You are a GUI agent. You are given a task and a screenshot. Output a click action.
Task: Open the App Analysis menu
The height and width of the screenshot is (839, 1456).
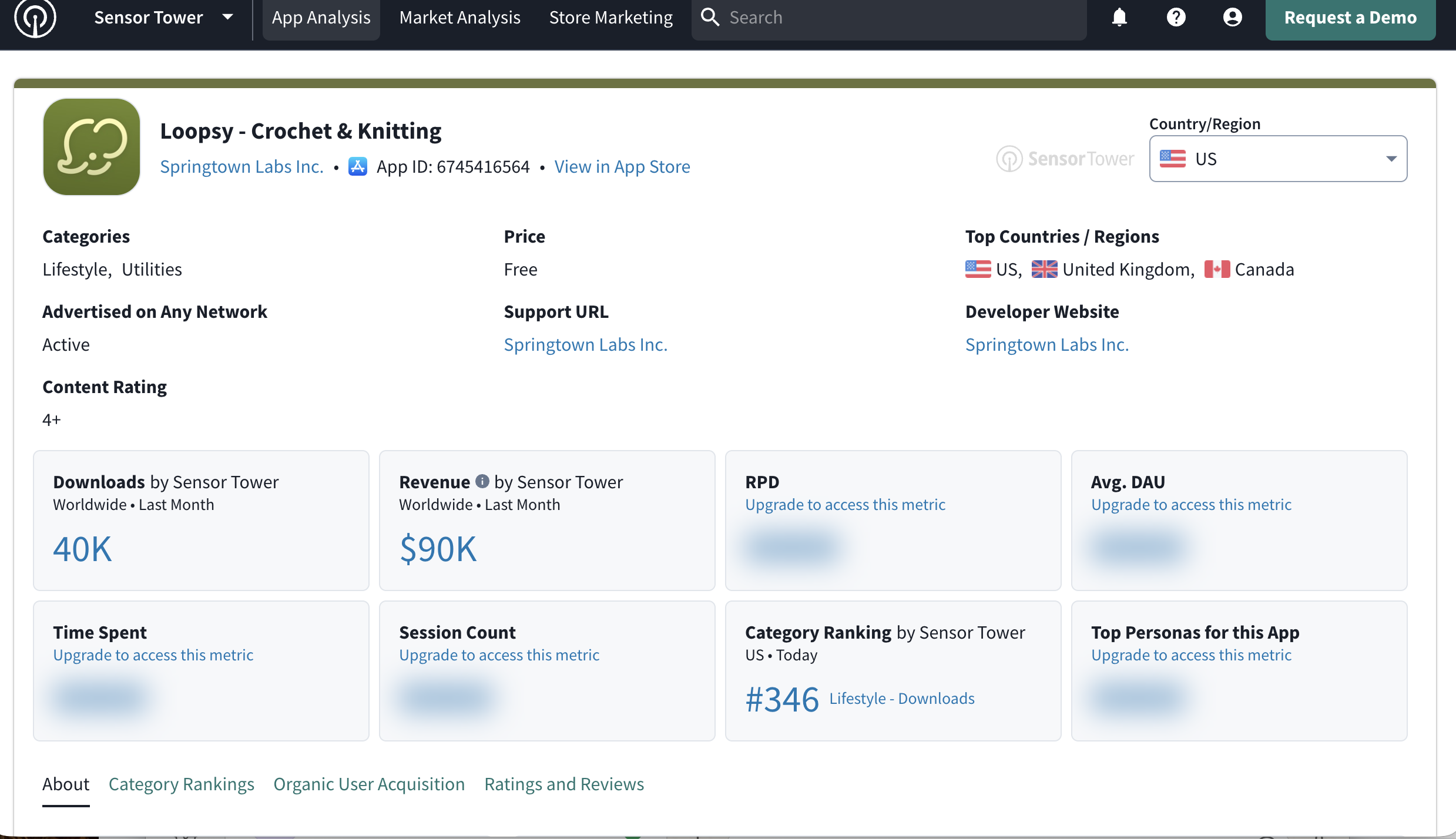(321, 18)
